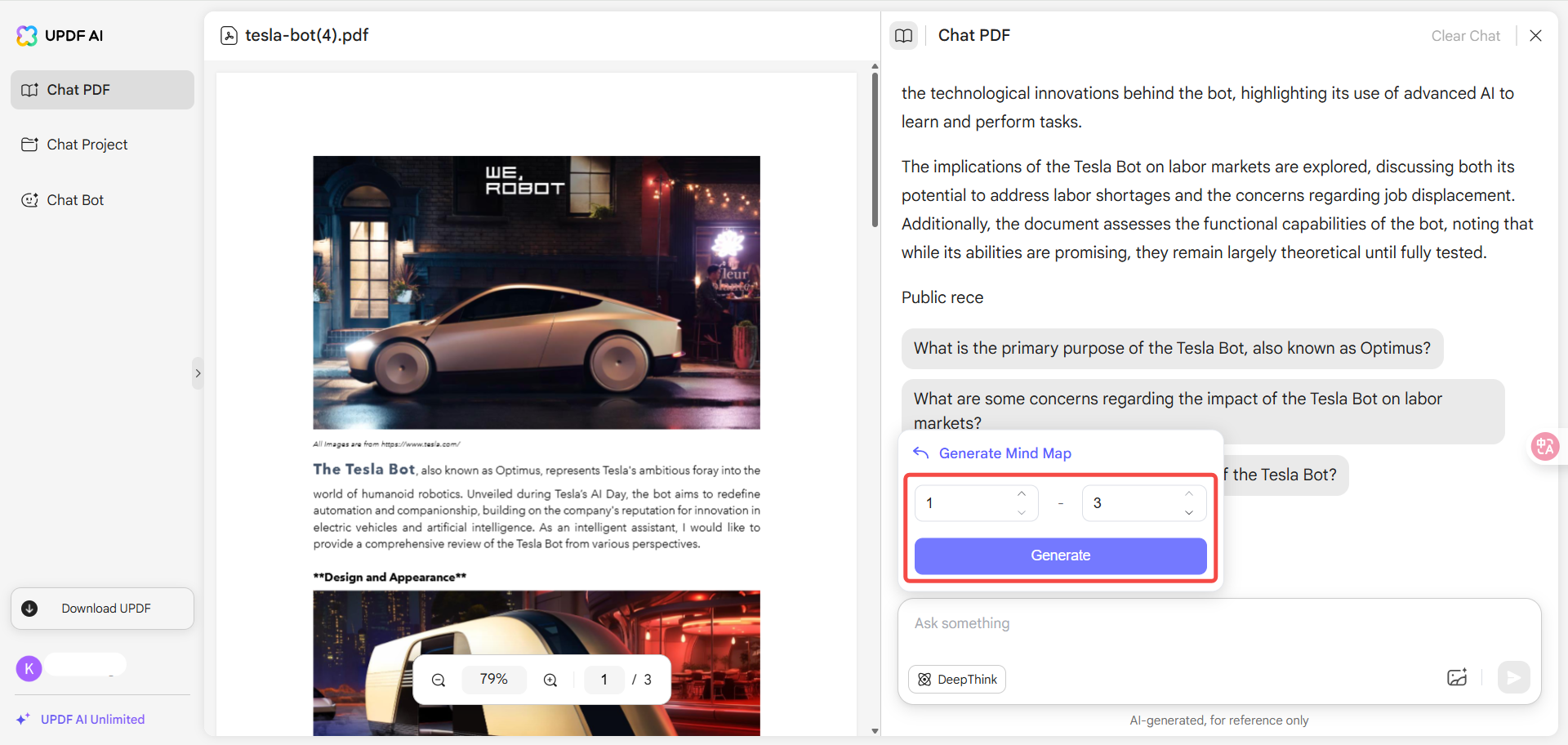Collapse the left sidebar with the chevron

click(x=198, y=373)
